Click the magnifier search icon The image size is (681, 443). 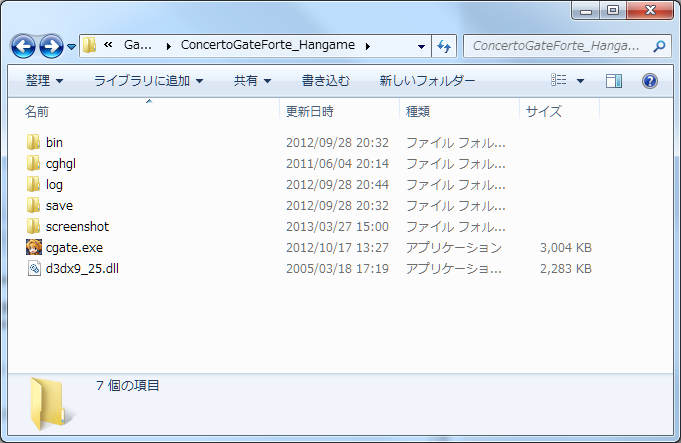[x=659, y=46]
